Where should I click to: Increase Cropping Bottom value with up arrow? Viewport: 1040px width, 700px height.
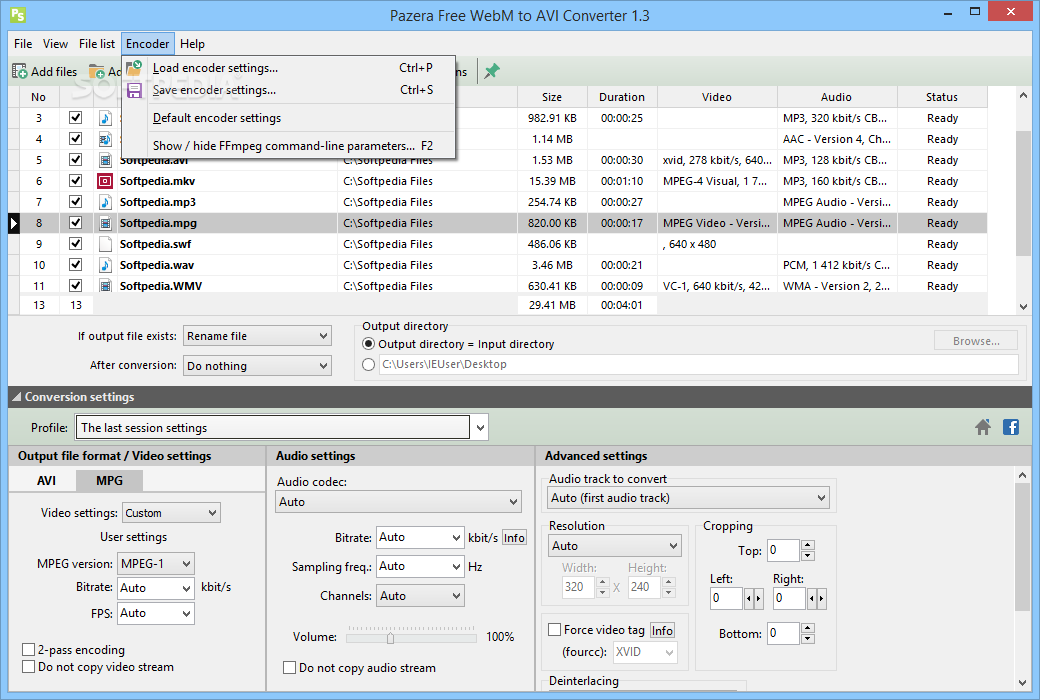pyautogui.click(x=807, y=628)
